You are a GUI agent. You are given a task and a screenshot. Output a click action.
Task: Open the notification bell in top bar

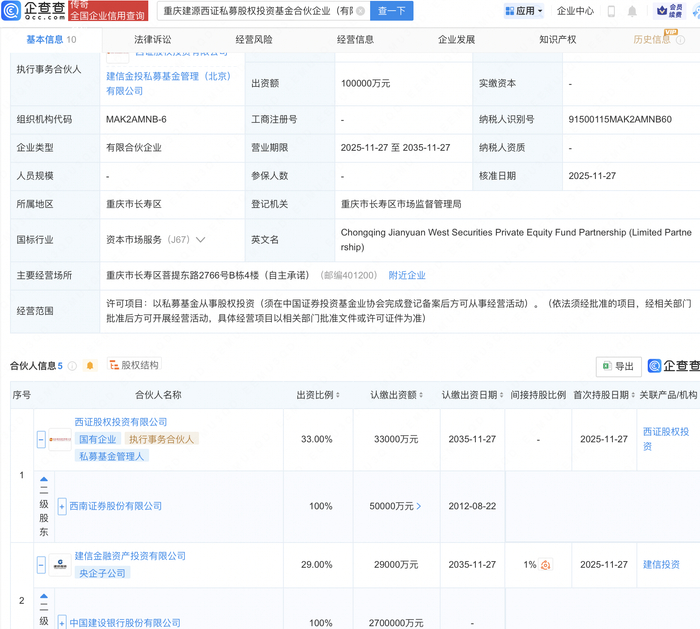click(632, 11)
